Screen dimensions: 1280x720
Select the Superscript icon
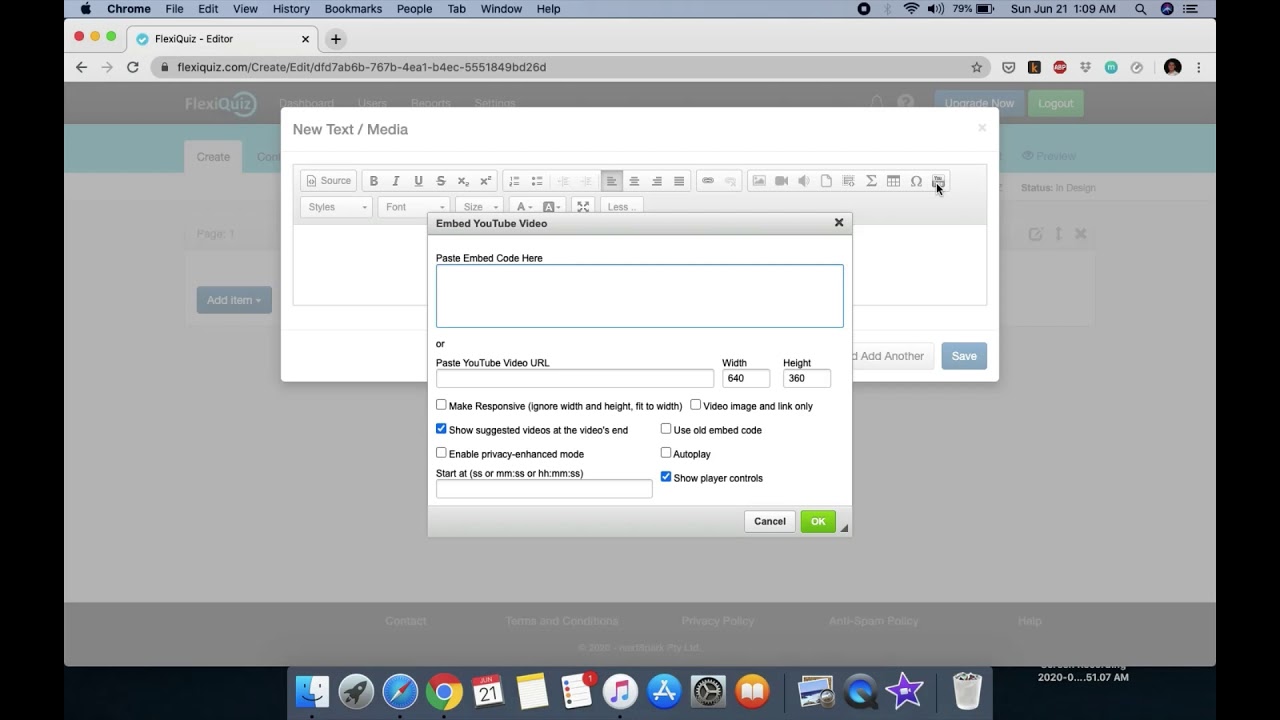(x=486, y=181)
